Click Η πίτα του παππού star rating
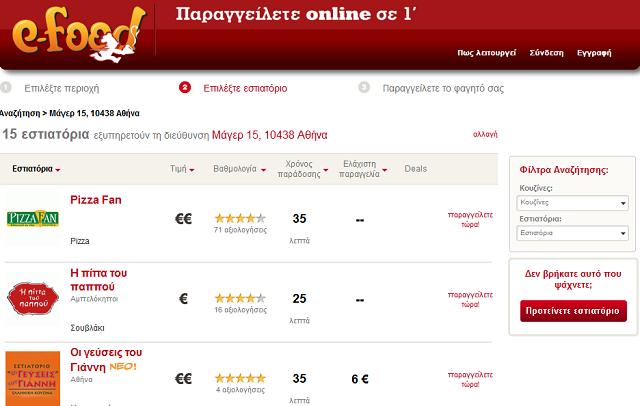This screenshot has height=406, width=640. (240, 298)
